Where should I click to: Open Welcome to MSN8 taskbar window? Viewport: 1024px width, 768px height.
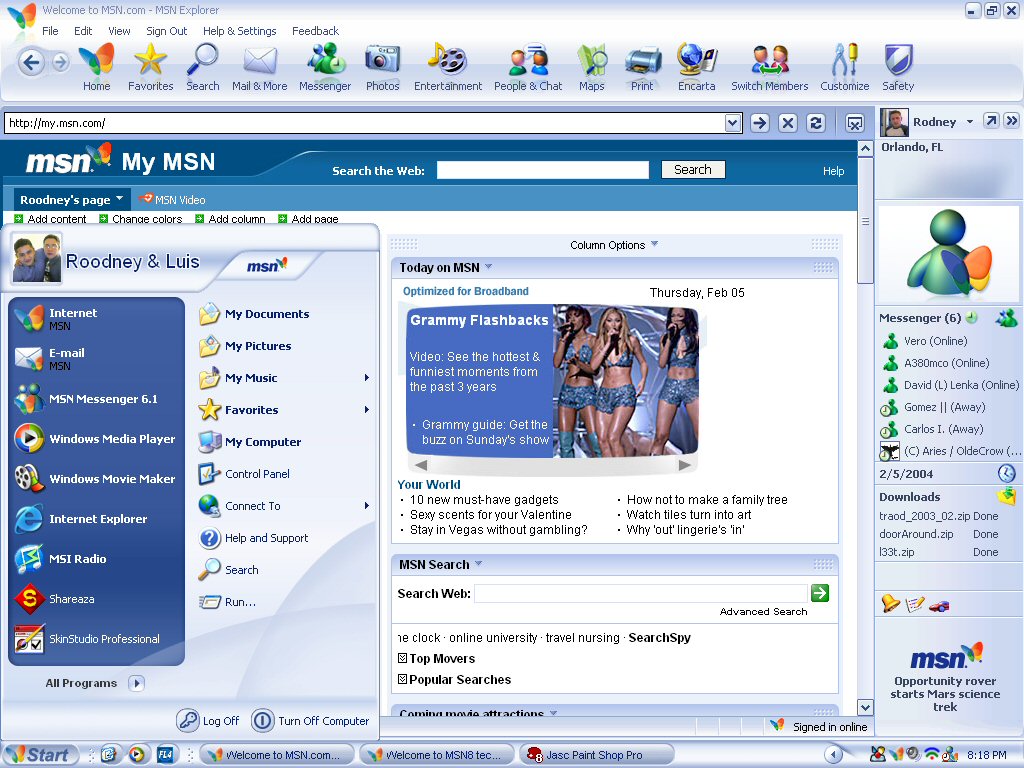pyautogui.click(x=437, y=755)
